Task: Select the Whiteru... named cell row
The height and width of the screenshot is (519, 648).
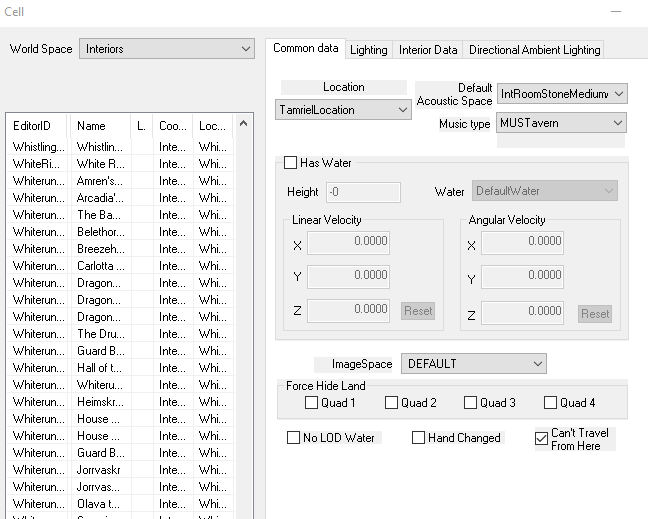Action: [x=120, y=385]
